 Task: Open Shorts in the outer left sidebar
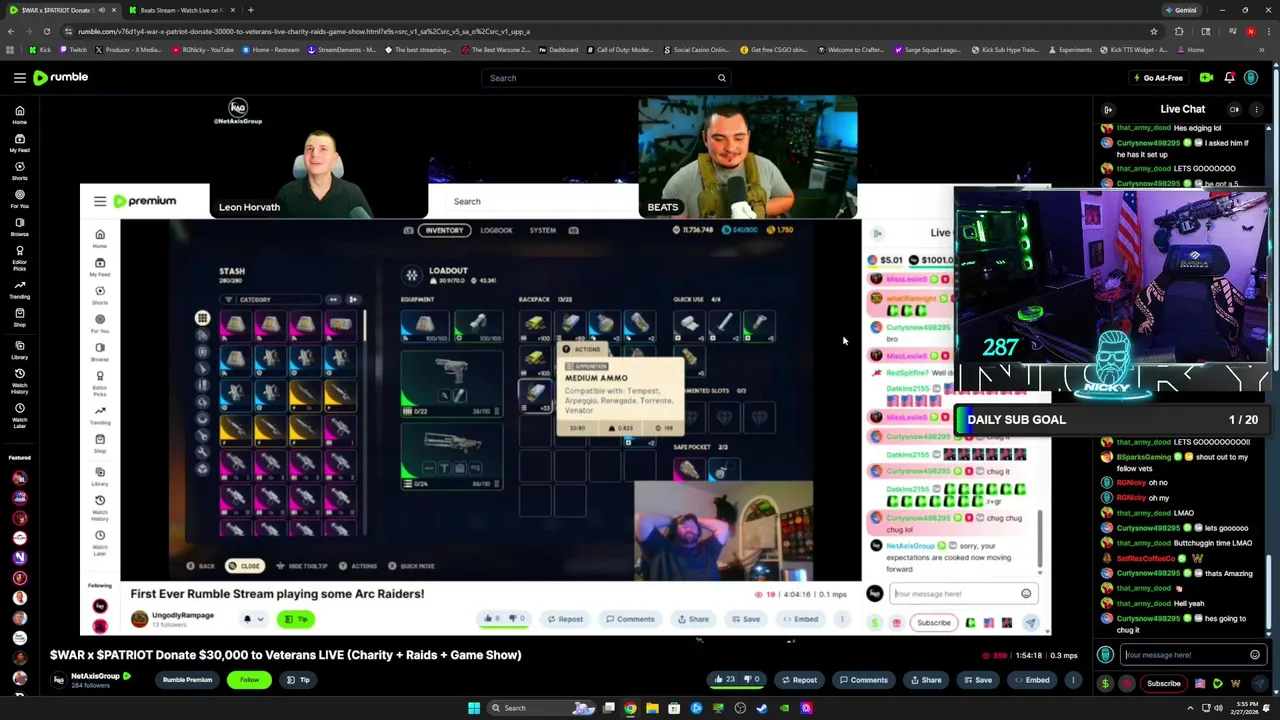[x=19, y=171]
